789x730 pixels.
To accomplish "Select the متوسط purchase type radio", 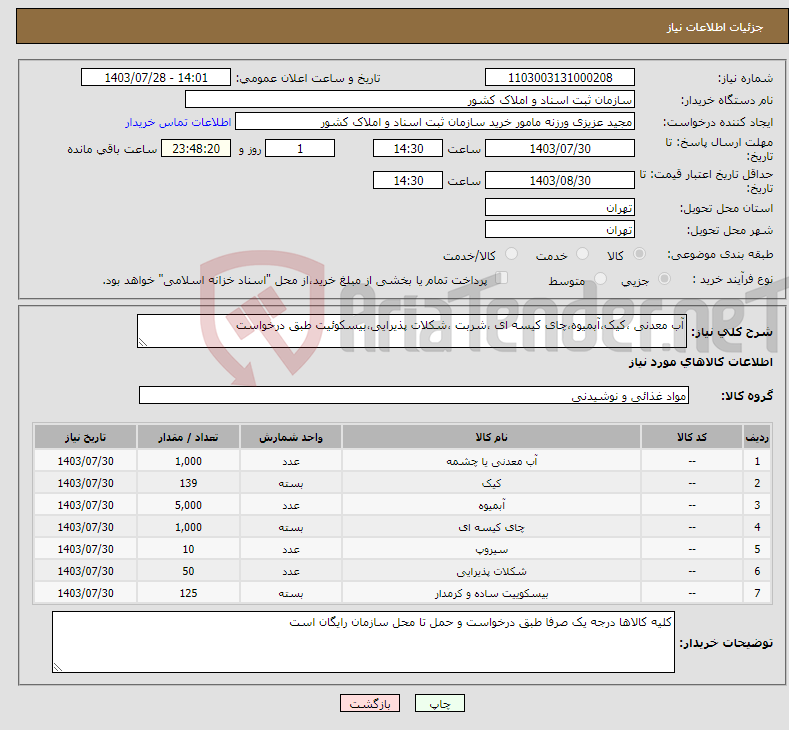I will pyautogui.click(x=600, y=278).
